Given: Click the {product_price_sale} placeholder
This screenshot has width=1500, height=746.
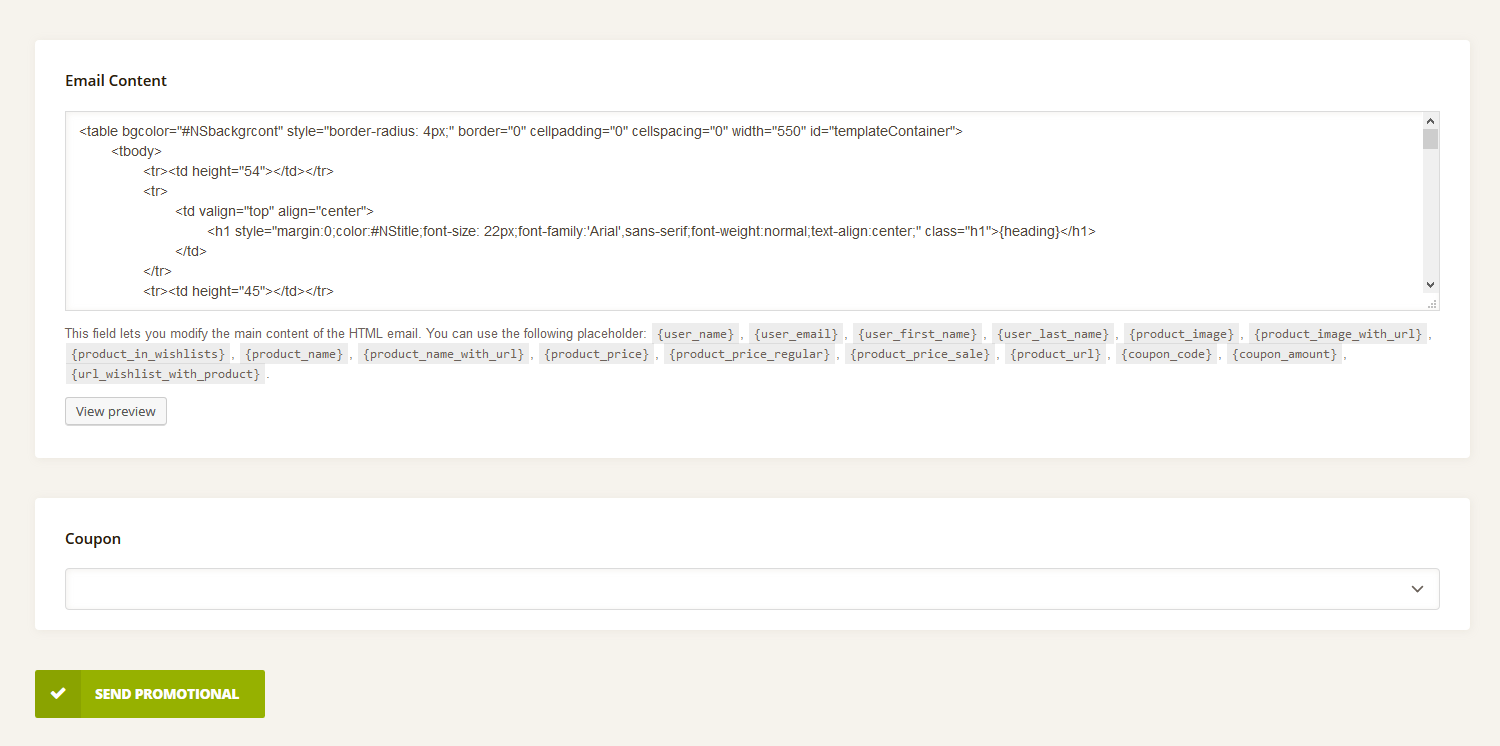Looking at the screenshot, I should coord(920,354).
